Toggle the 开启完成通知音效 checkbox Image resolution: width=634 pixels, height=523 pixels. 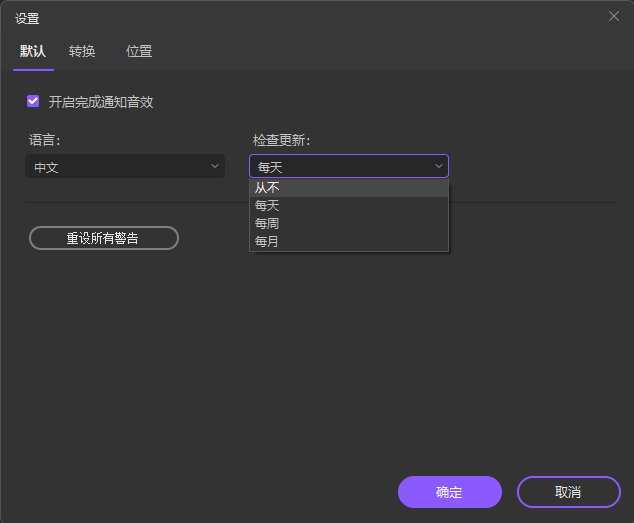tap(33, 101)
